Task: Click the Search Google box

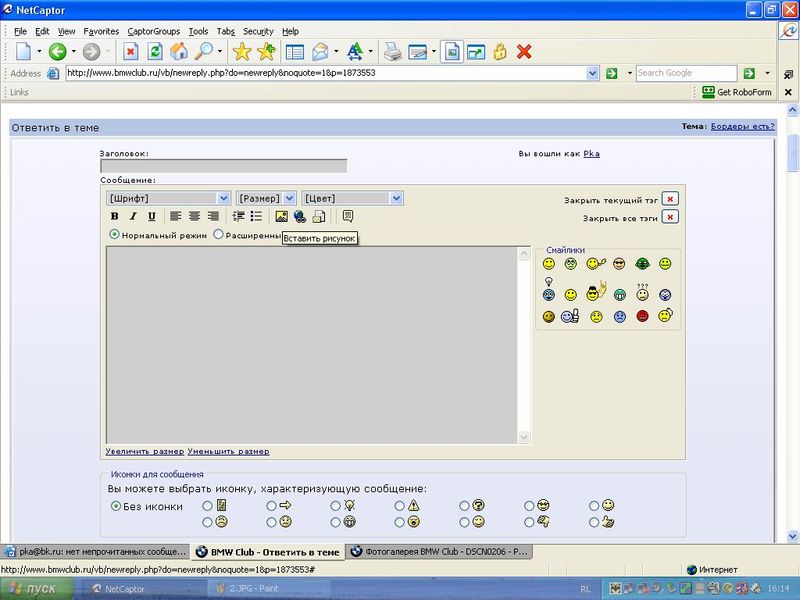Action: 686,73
